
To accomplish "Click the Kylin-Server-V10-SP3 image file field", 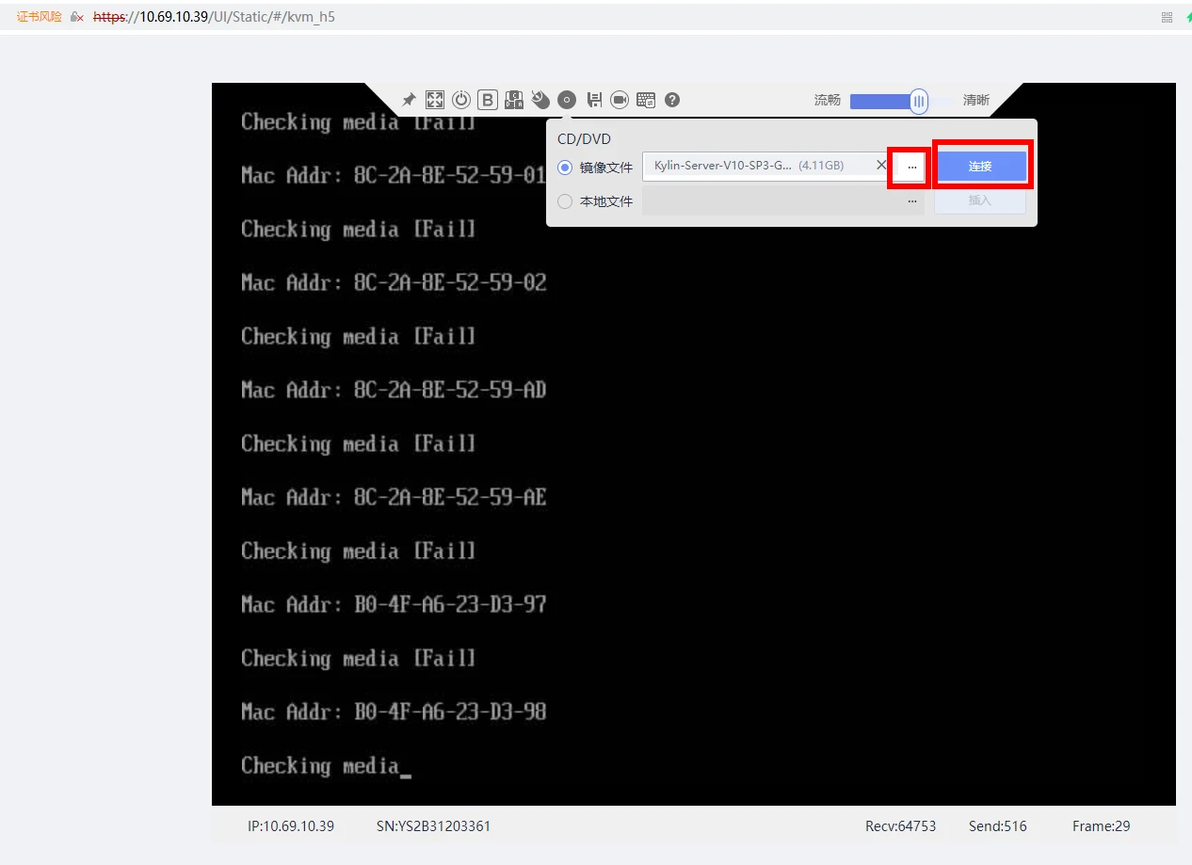I will [x=760, y=166].
